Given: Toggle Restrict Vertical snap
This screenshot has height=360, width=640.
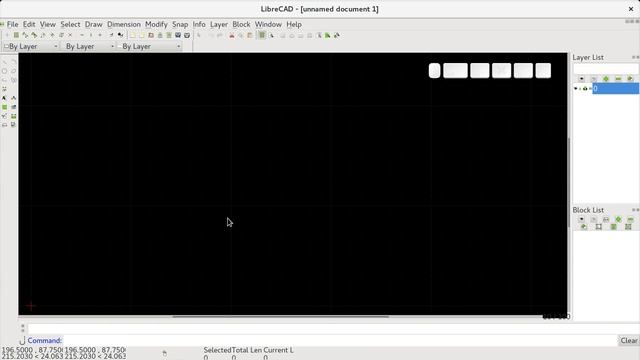Looking at the screenshot, I should click(91, 35).
